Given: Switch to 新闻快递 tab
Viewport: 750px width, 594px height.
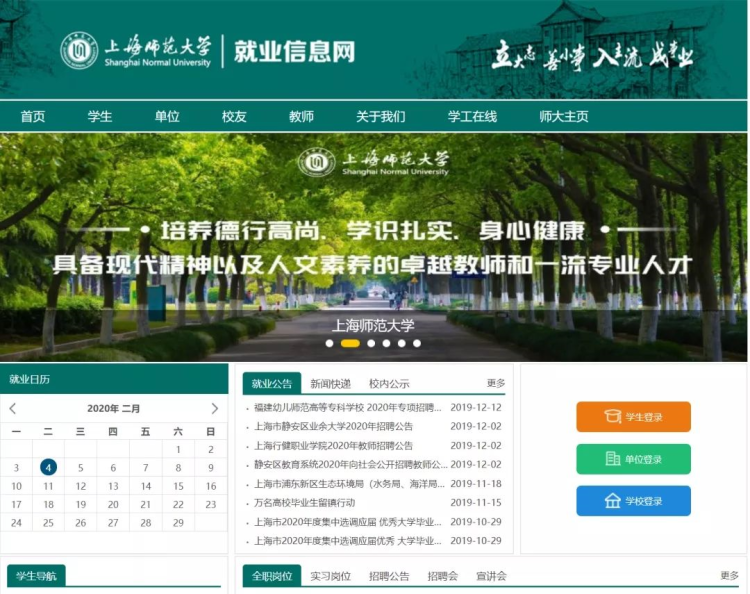Looking at the screenshot, I should pyautogui.click(x=330, y=384).
